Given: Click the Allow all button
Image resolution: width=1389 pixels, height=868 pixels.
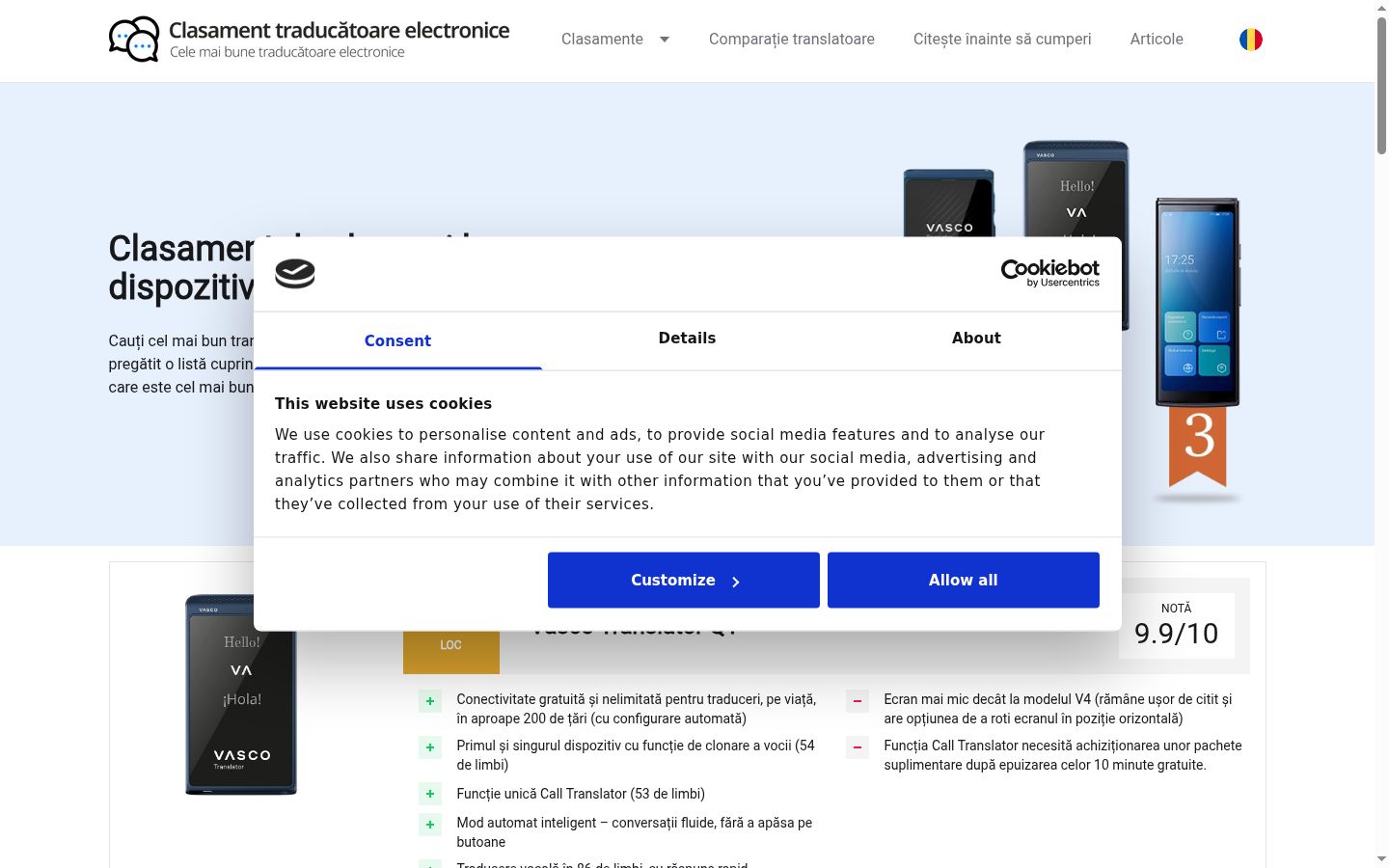Looking at the screenshot, I should coord(964,580).
